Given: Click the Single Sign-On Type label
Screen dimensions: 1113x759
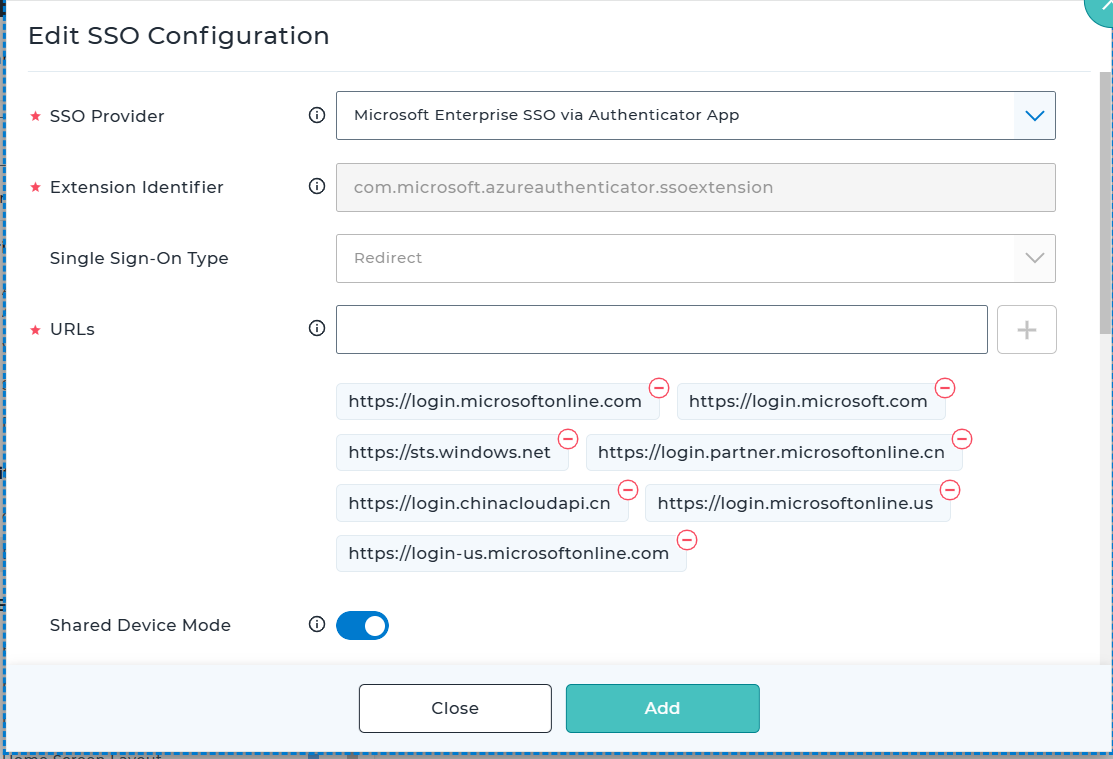Looking at the screenshot, I should (x=139, y=258).
